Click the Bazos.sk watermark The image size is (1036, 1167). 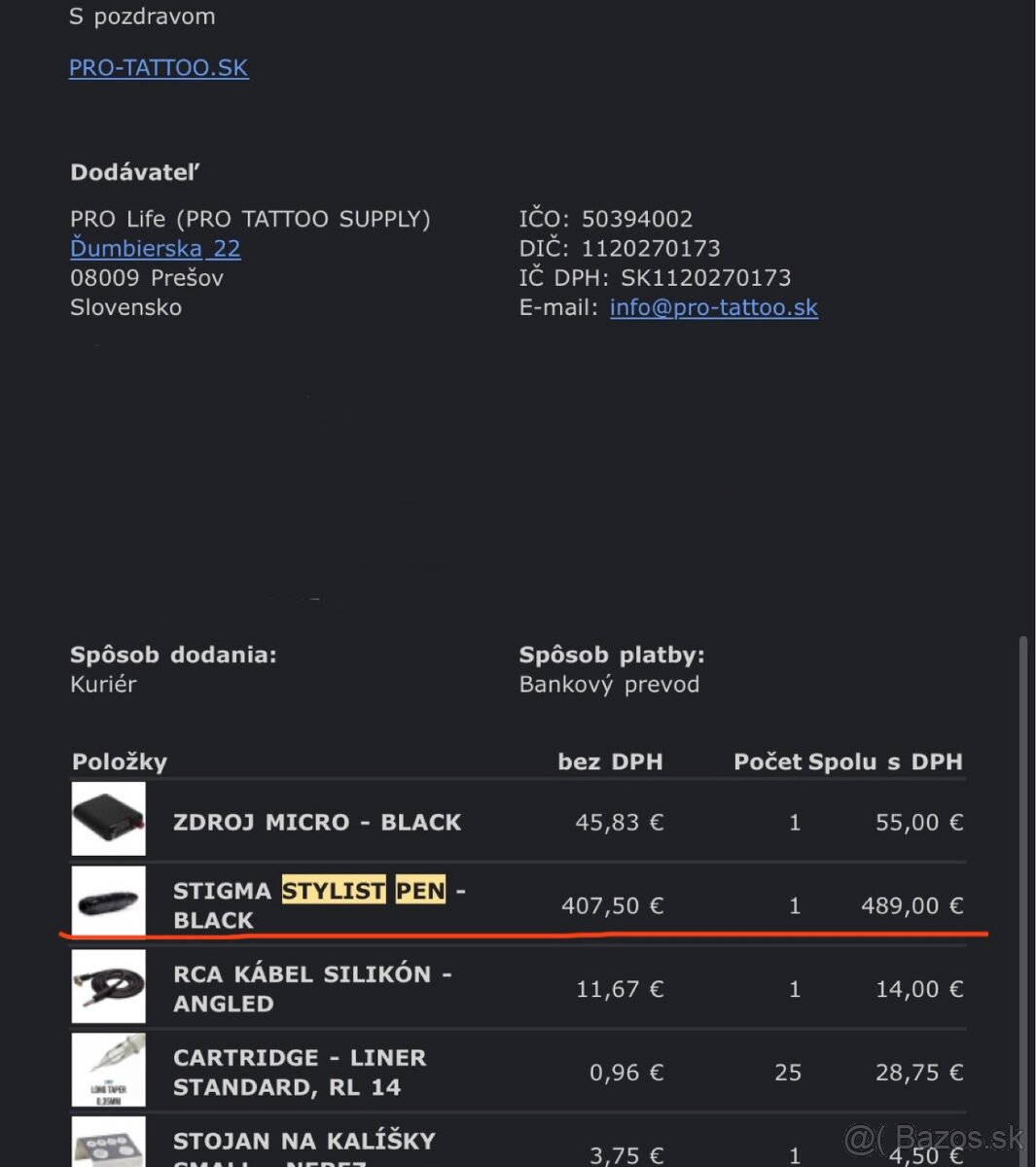tap(934, 1138)
